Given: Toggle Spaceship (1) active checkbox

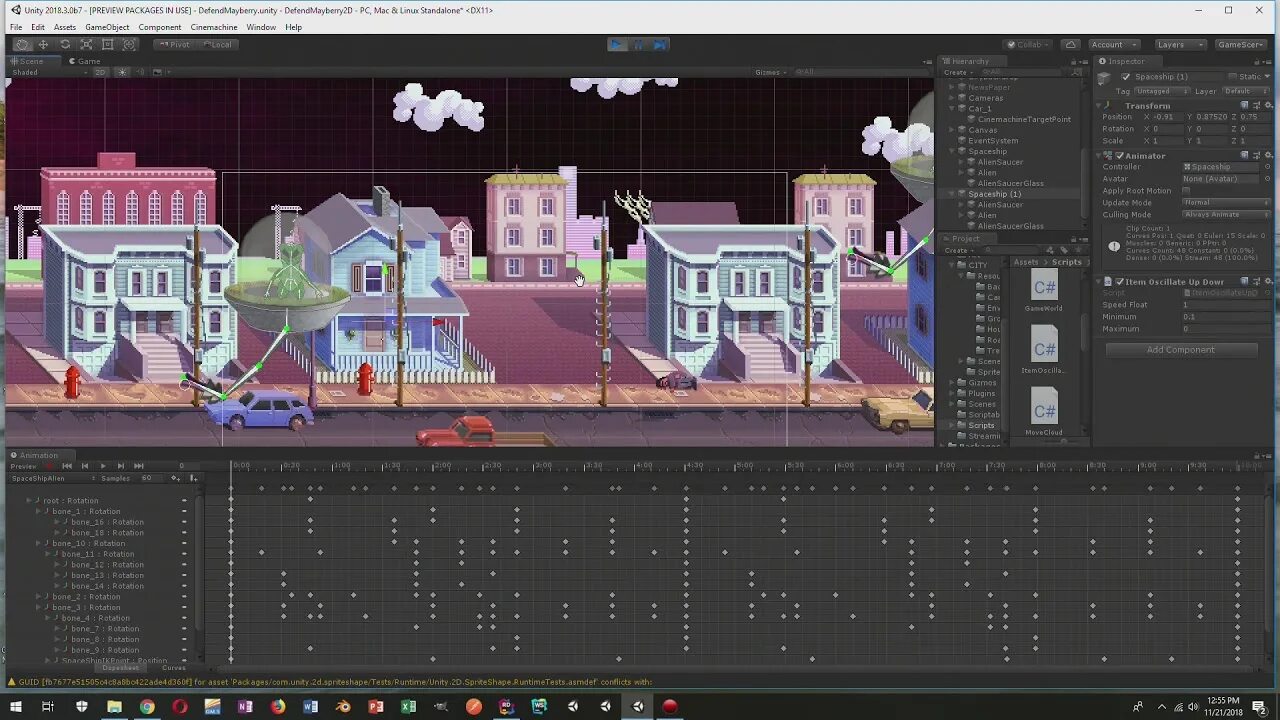Looking at the screenshot, I should click(x=1126, y=76).
